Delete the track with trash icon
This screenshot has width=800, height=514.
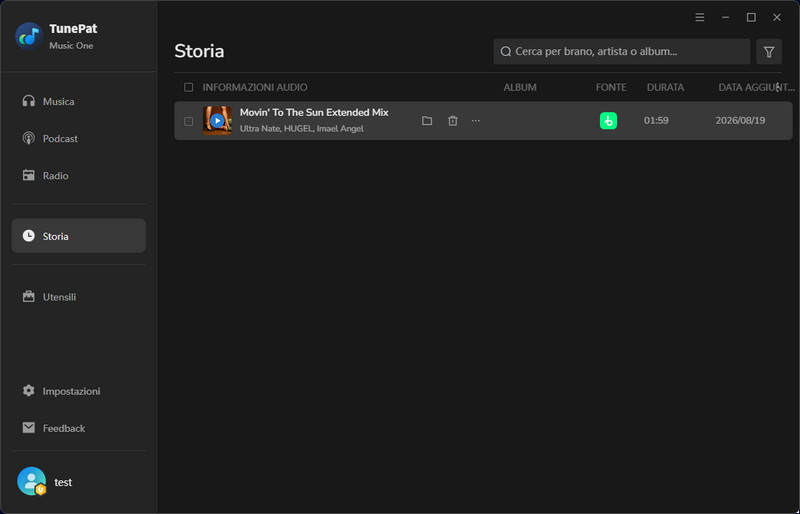[453, 121]
